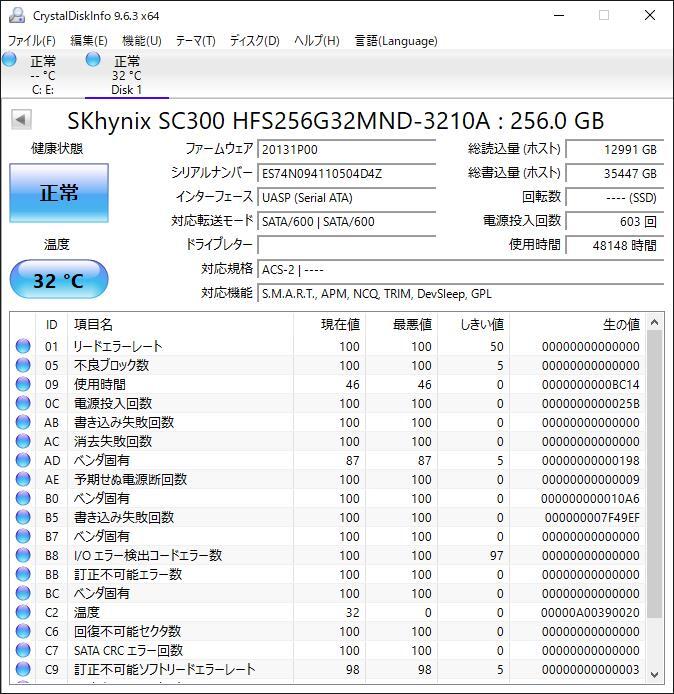Open the ファイル(F) menu
This screenshot has height=694, width=674.
tap(31, 41)
